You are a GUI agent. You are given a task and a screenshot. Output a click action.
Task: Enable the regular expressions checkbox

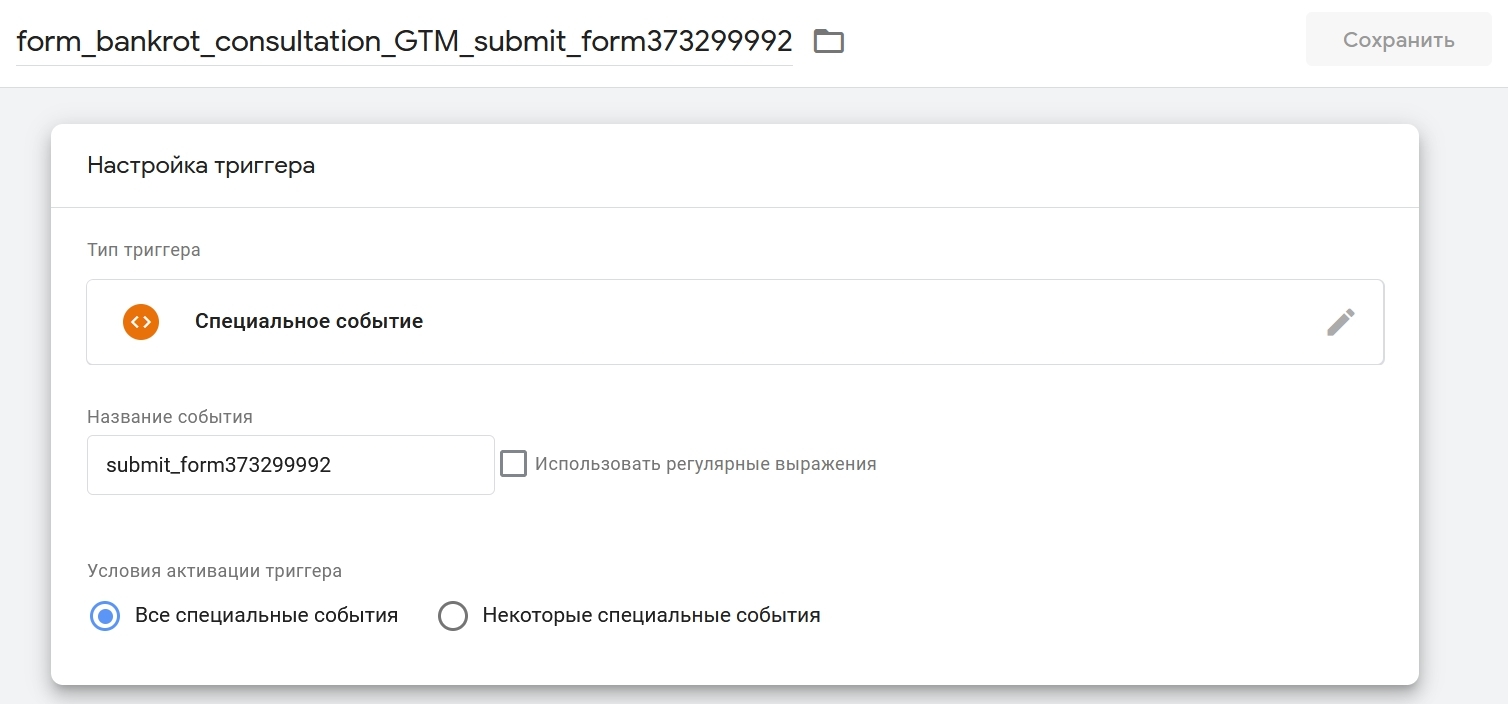pyautogui.click(x=514, y=464)
